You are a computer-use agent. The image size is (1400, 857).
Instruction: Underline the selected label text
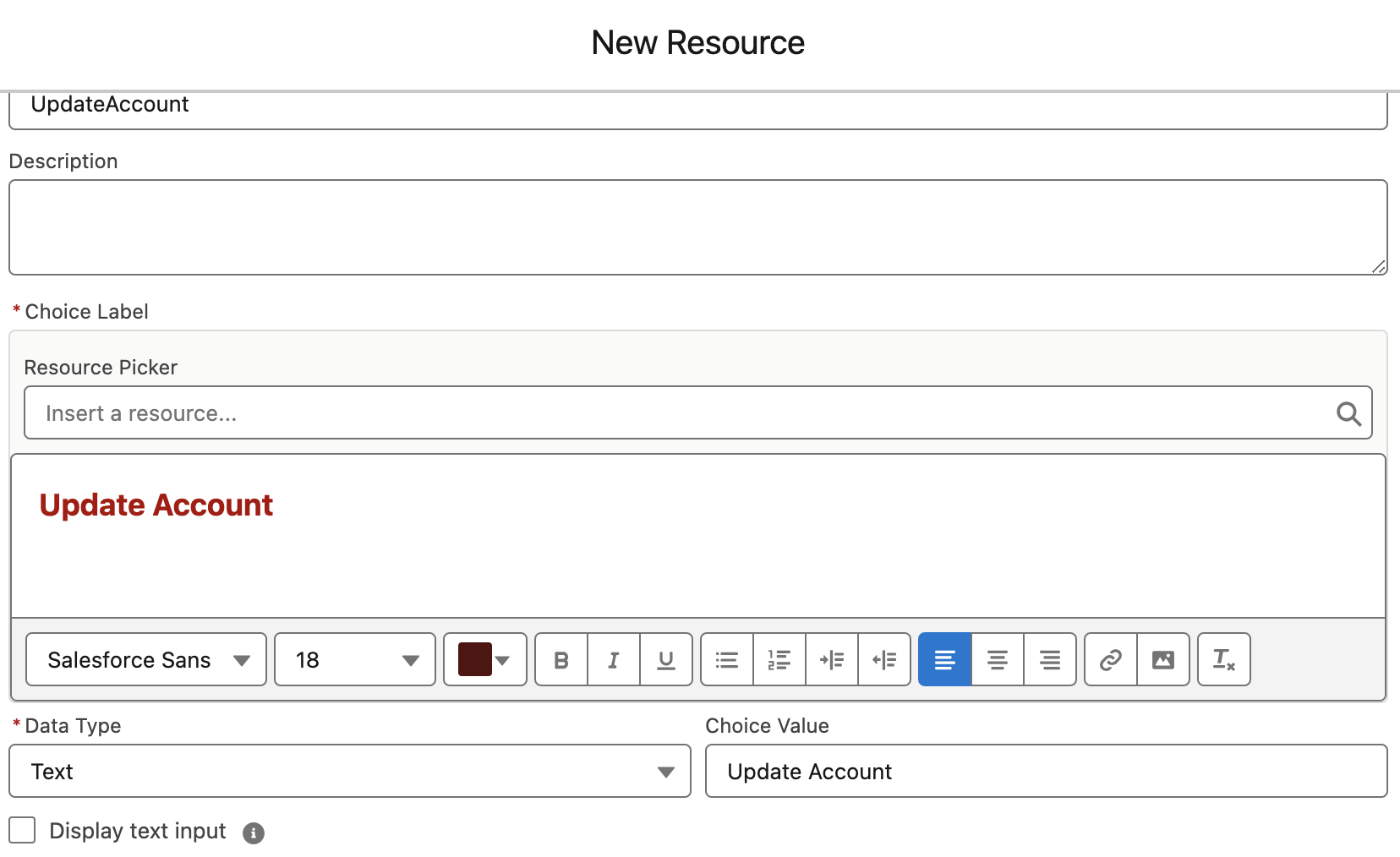tap(666, 660)
